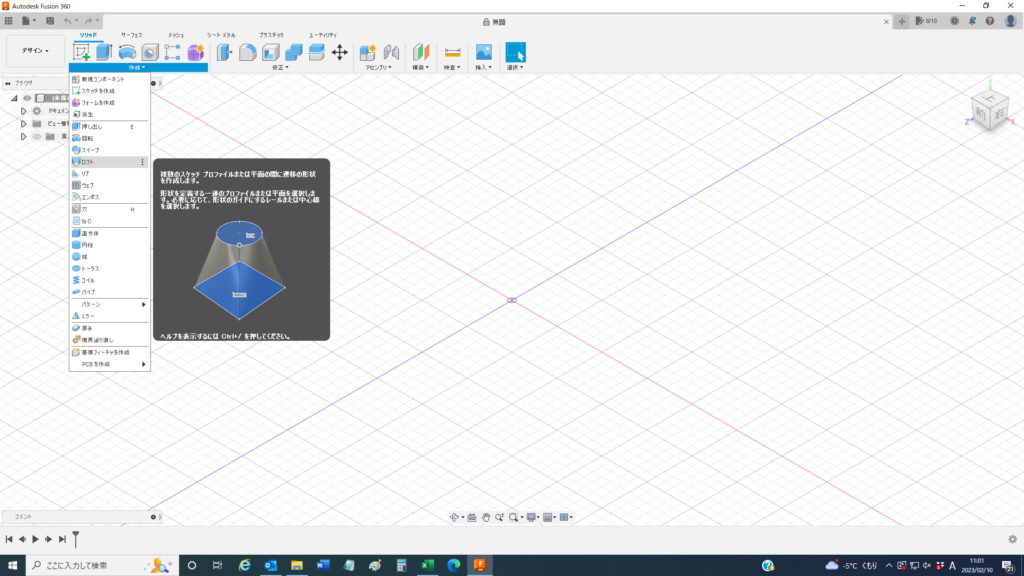Click the Redo arrow

[88, 21]
